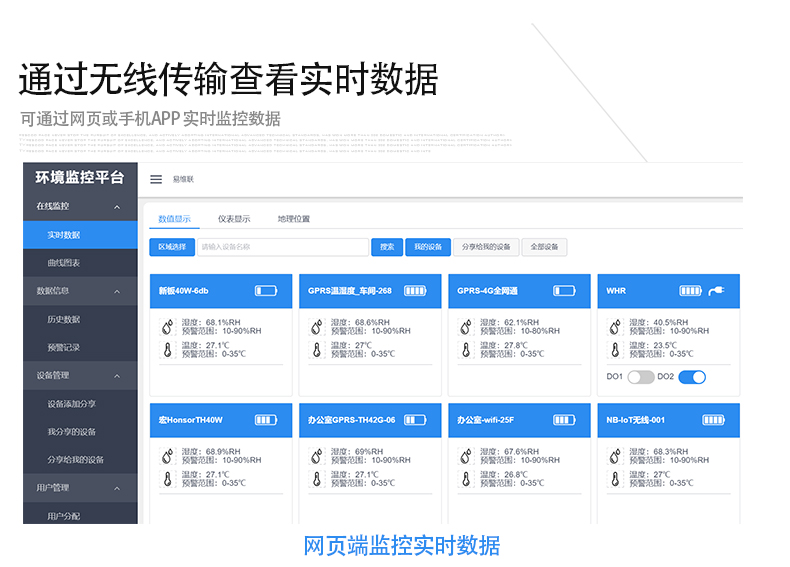790x567 pixels.
Task: Click the thermometer icon in the WHR card
Action: tap(615, 349)
